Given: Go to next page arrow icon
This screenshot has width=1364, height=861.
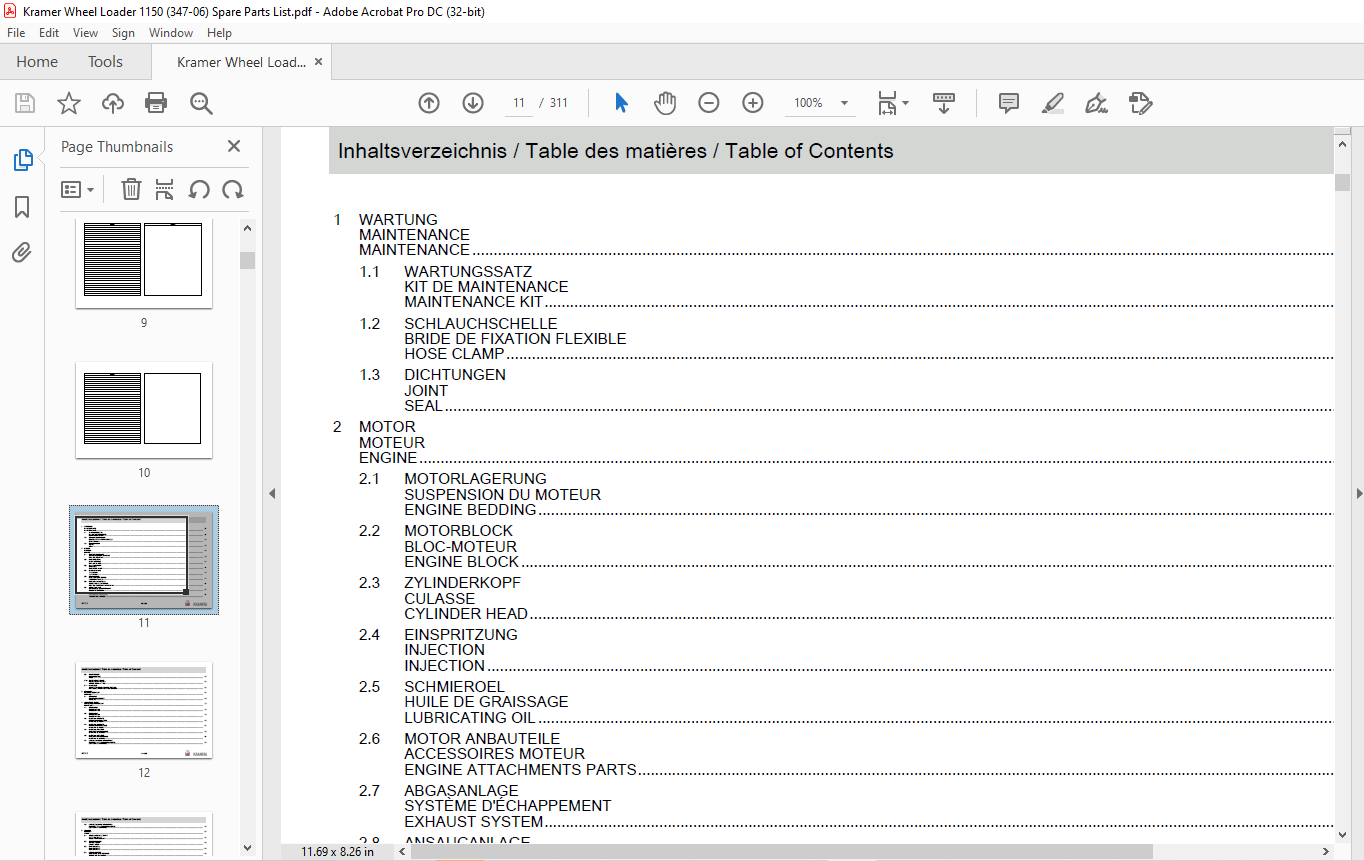Looking at the screenshot, I should [473, 103].
